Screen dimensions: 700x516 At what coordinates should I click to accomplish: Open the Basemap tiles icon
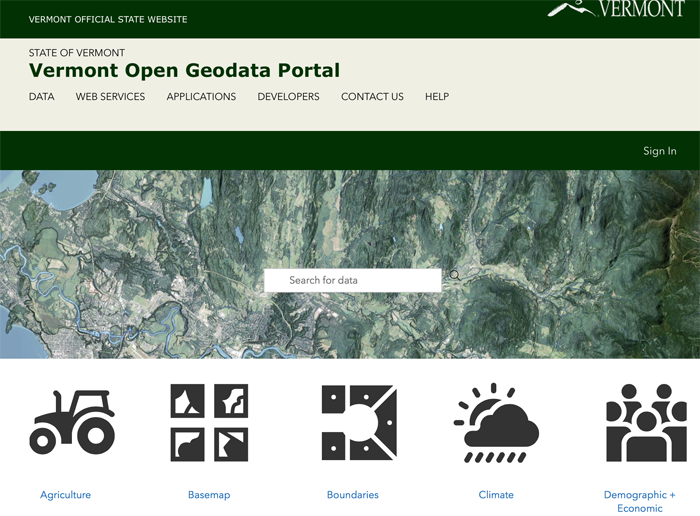pyautogui.click(x=209, y=422)
